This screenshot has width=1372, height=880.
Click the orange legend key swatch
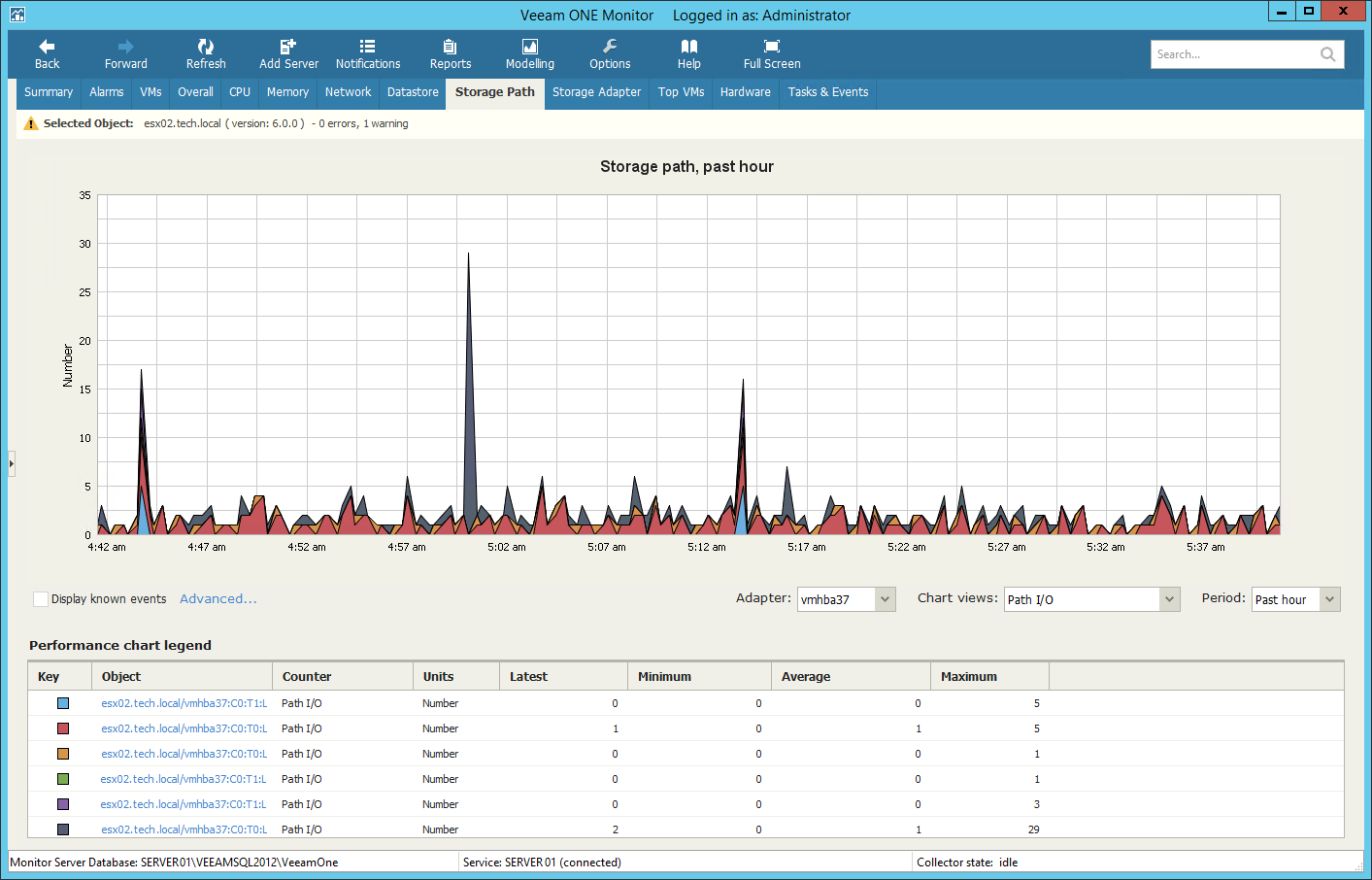[63, 754]
